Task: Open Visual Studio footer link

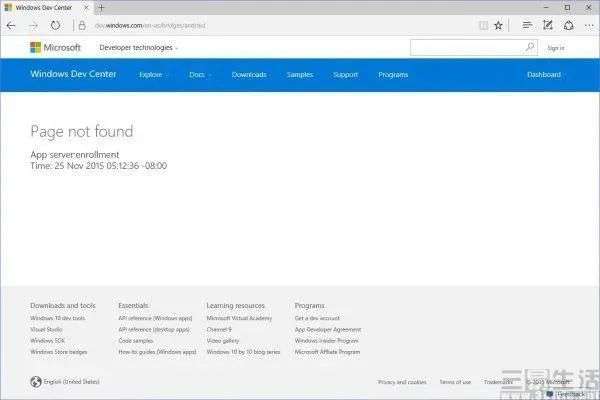Action: (x=46, y=329)
